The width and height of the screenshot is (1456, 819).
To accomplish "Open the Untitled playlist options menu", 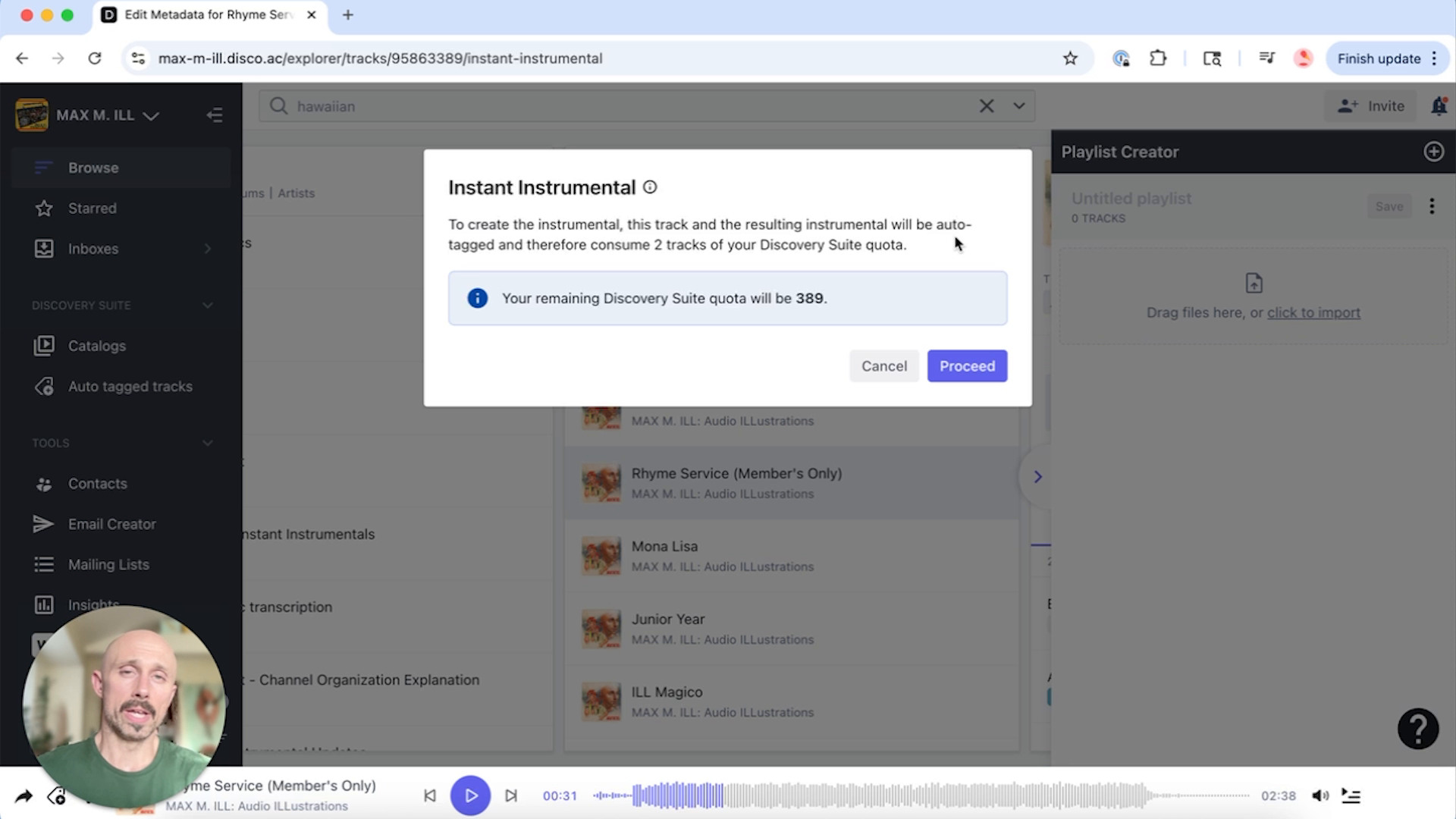I will pos(1432,206).
